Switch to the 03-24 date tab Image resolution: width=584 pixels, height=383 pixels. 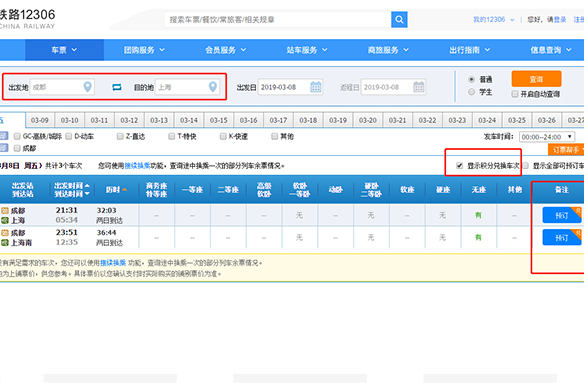(487, 120)
